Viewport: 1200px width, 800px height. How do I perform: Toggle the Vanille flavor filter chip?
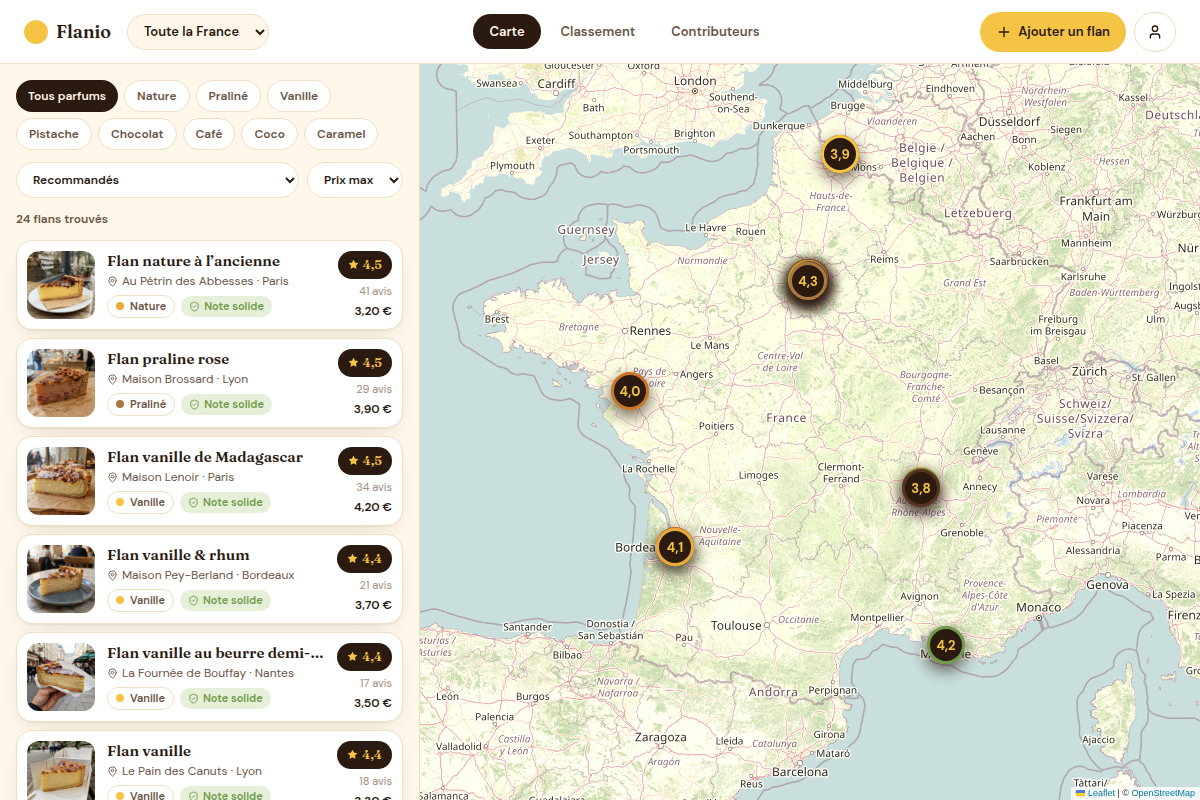(299, 96)
